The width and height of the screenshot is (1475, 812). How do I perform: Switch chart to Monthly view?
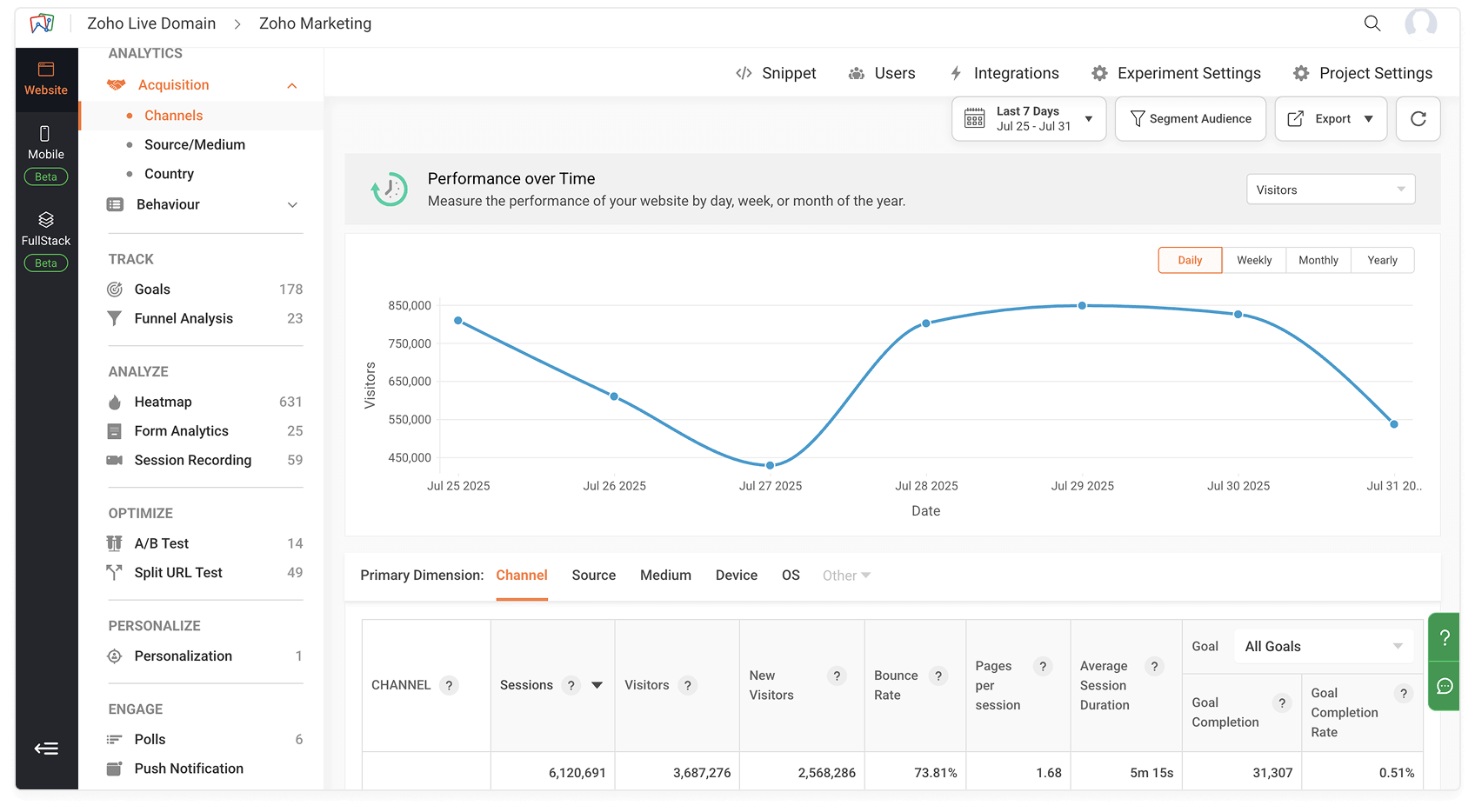tap(1318, 260)
